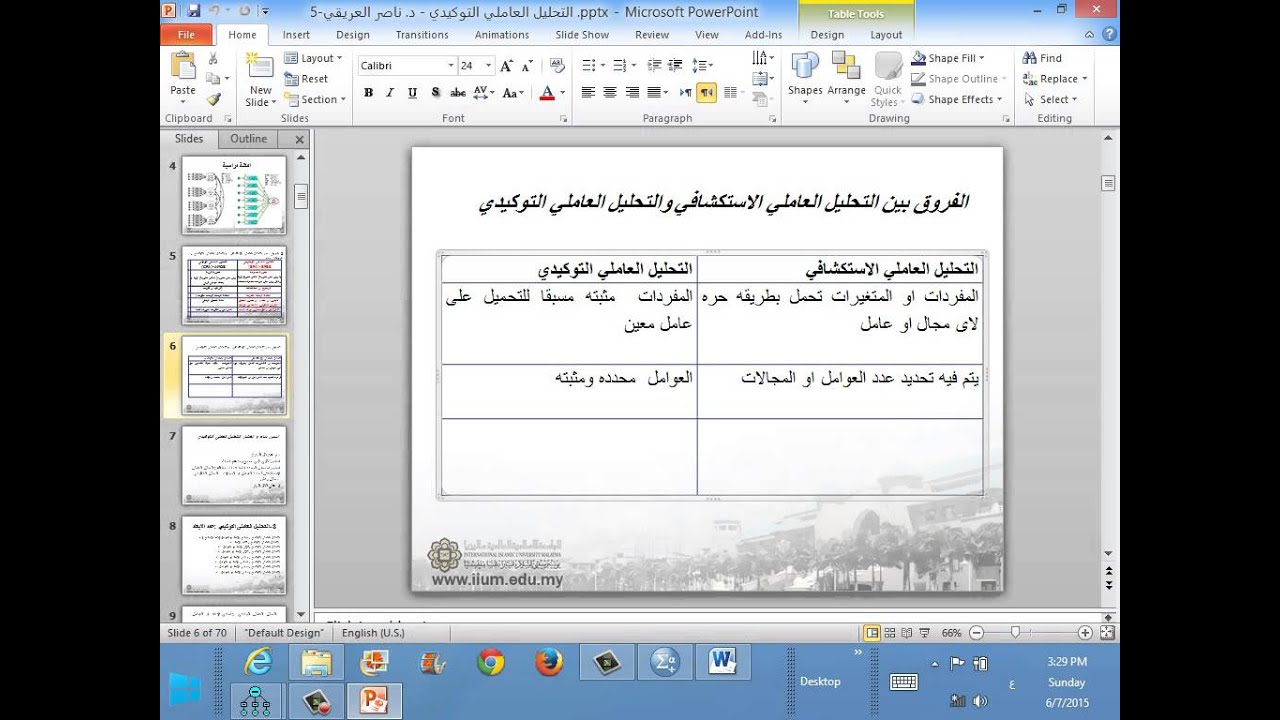Viewport: 1280px width, 720px height.
Task: Reset the slide layout
Action: click(306, 79)
